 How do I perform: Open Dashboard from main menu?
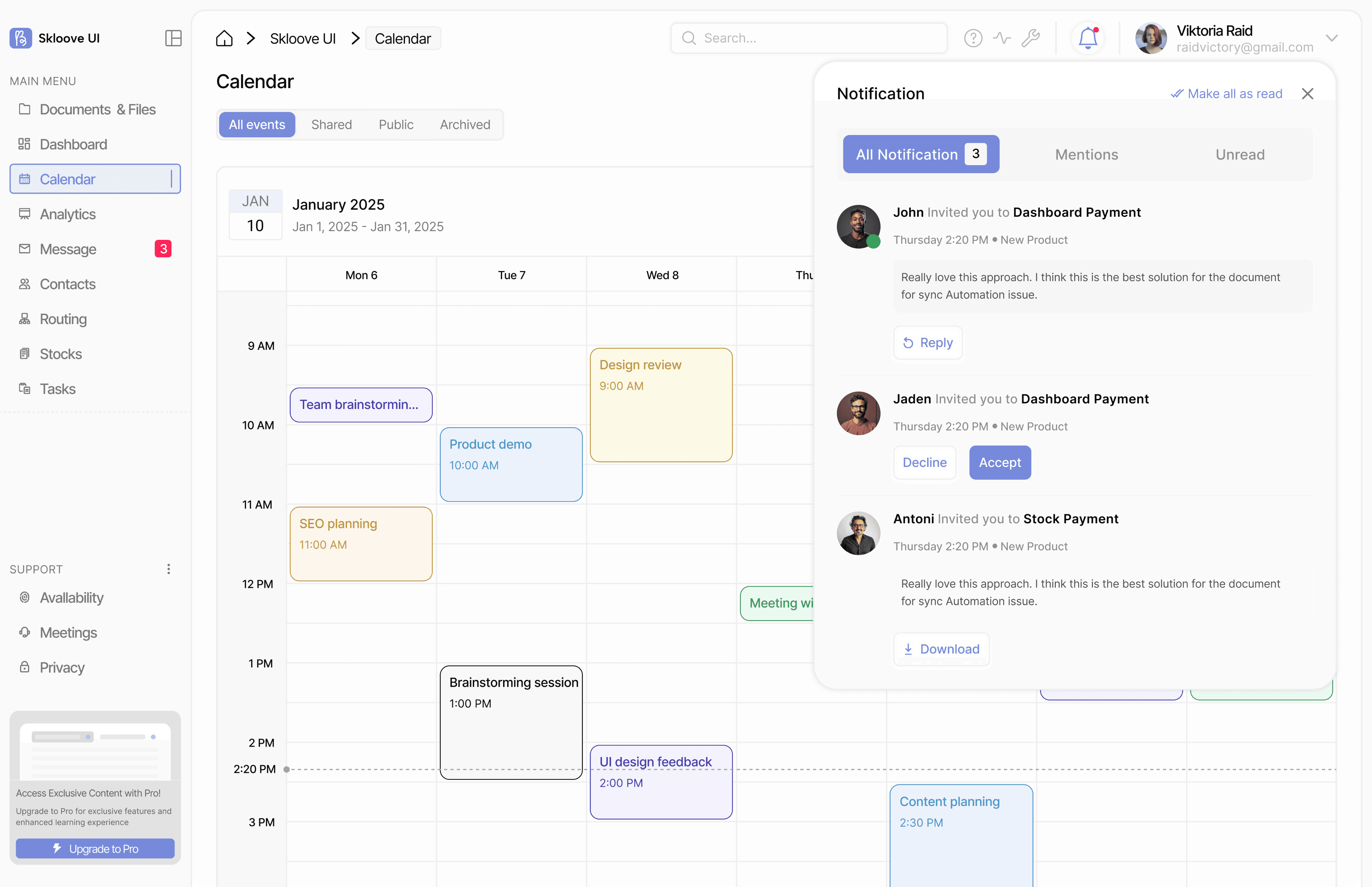tap(95, 144)
